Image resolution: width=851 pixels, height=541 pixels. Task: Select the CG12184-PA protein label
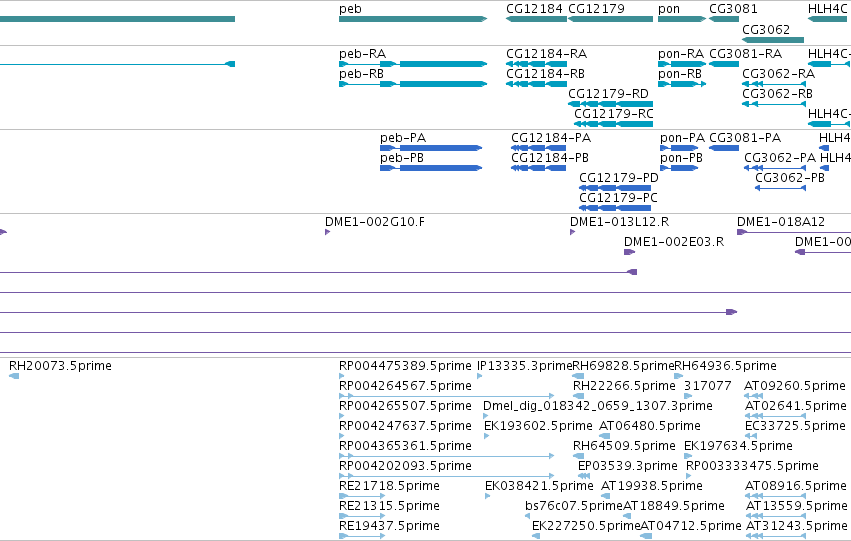(x=551, y=138)
